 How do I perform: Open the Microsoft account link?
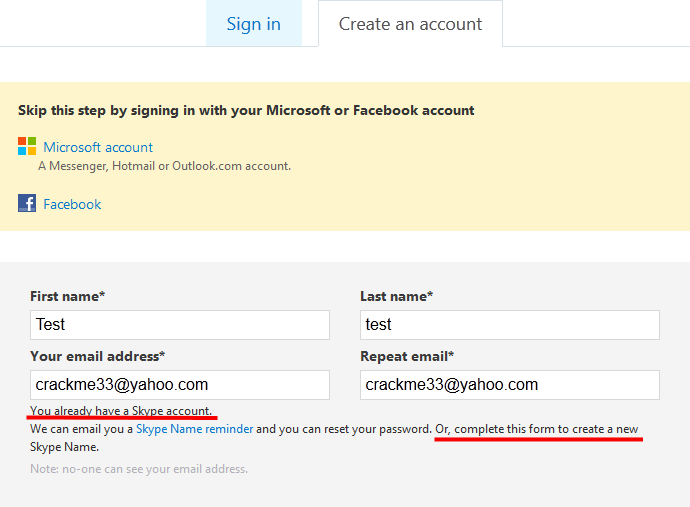coord(98,147)
